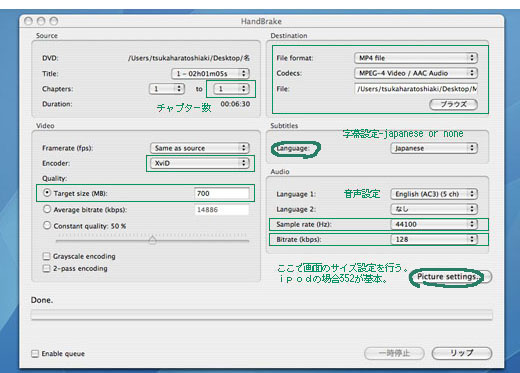Image resolution: width=520 pixels, height=373 pixels.
Task: Click the 一時停止 pause button
Action: coord(394,353)
